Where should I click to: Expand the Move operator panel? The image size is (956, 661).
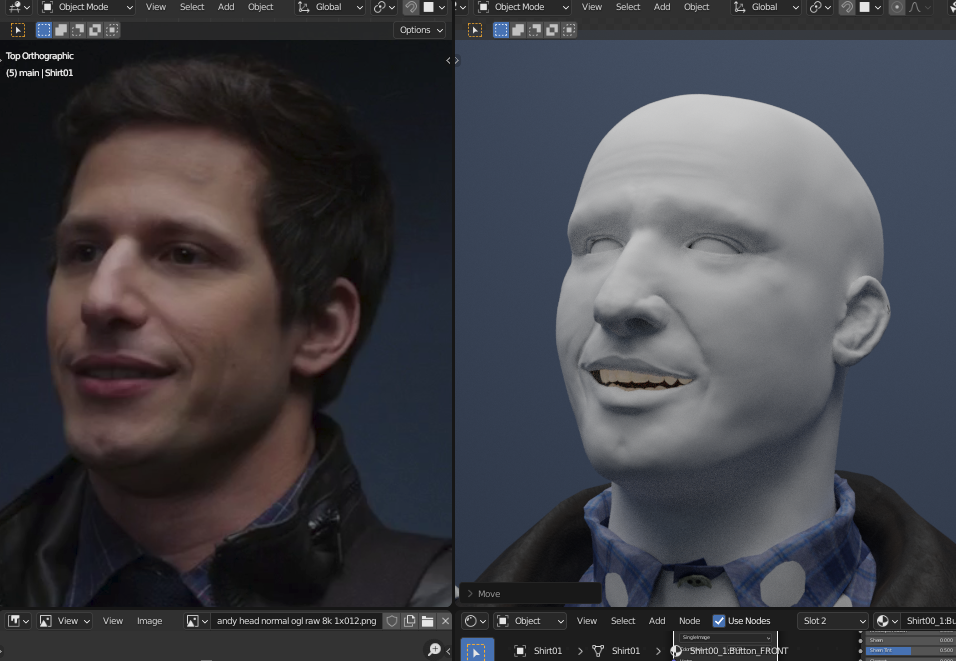pos(529,593)
